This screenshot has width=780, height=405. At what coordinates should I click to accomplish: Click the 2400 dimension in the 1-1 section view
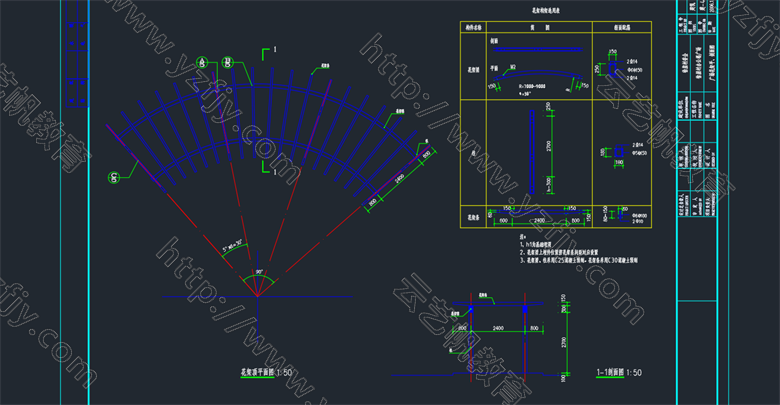click(498, 328)
